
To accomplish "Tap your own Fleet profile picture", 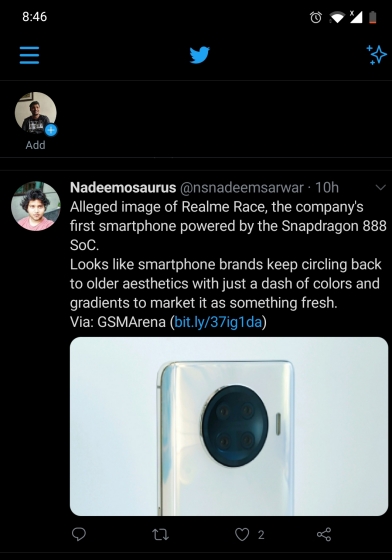I will pyautogui.click(x=35, y=113).
